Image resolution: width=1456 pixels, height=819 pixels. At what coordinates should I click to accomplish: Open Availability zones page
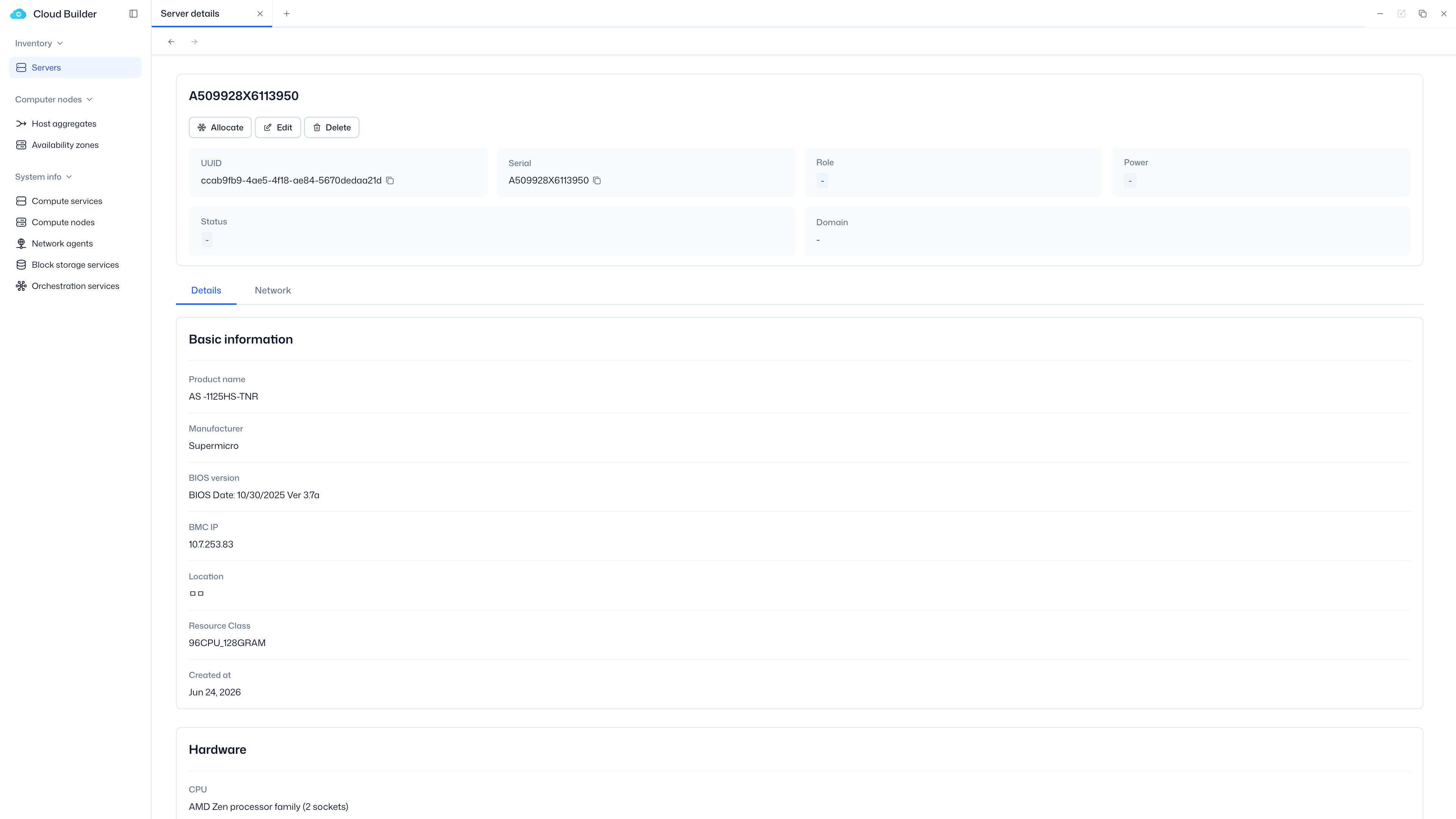75,145
